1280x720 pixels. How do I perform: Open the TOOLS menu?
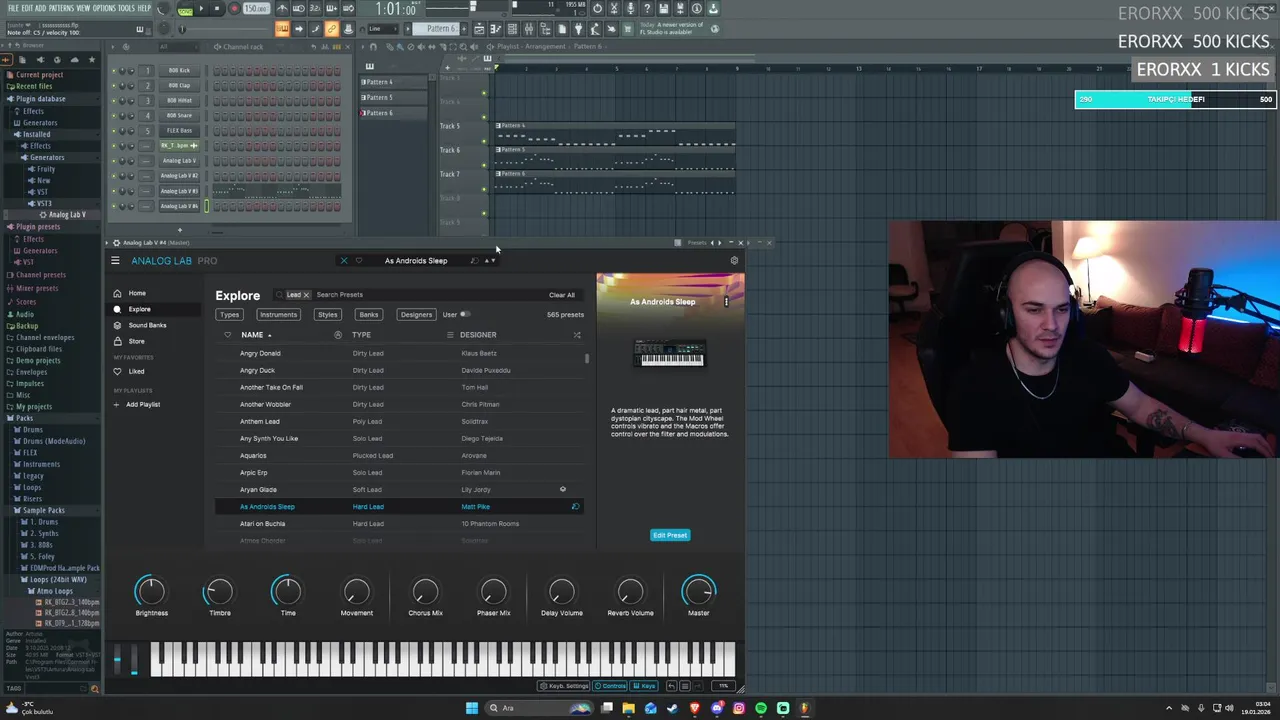click(127, 8)
